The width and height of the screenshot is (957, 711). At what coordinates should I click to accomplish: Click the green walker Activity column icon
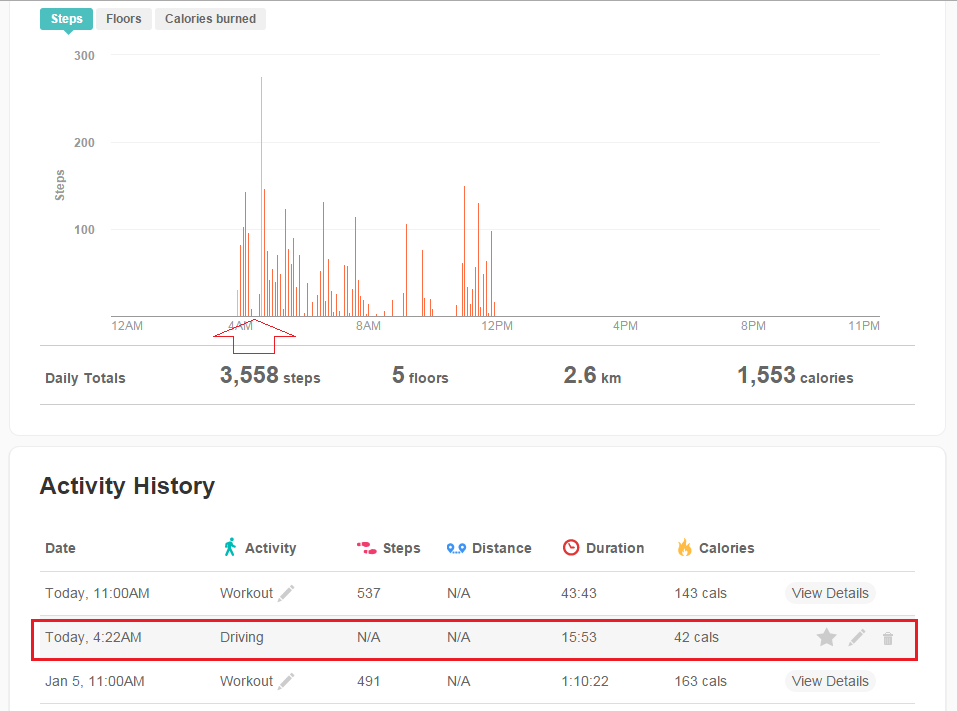coord(230,547)
